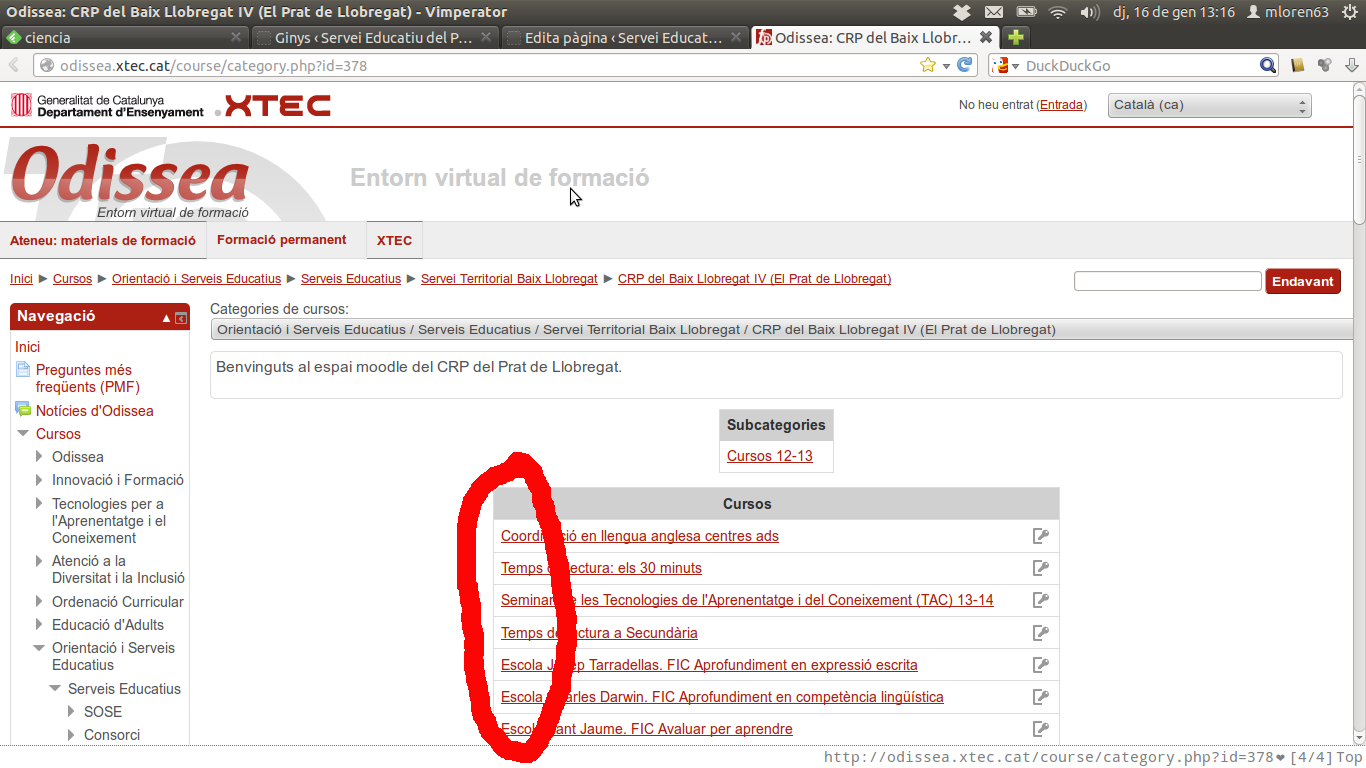This screenshot has width=1366, height=768.
Task: Open the Ubuntu volume indicator
Action: click(1089, 12)
